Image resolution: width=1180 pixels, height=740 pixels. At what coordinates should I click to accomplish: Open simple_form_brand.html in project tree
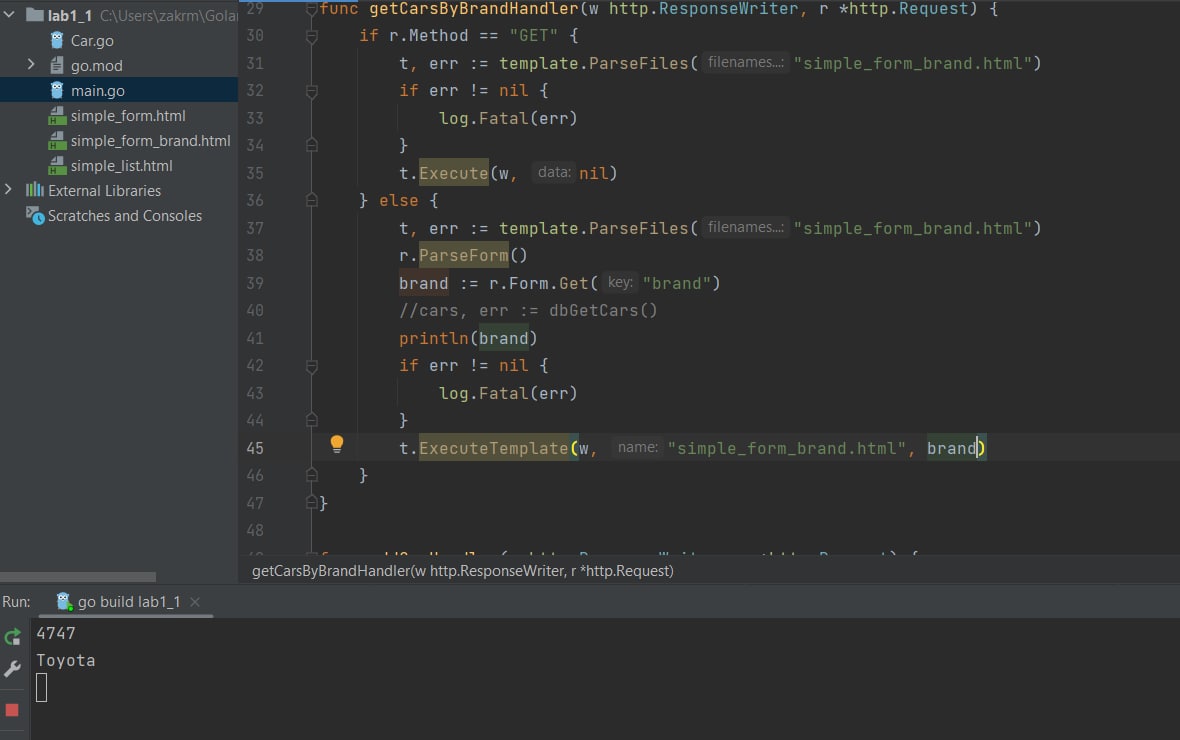pyautogui.click(x=151, y=141)
